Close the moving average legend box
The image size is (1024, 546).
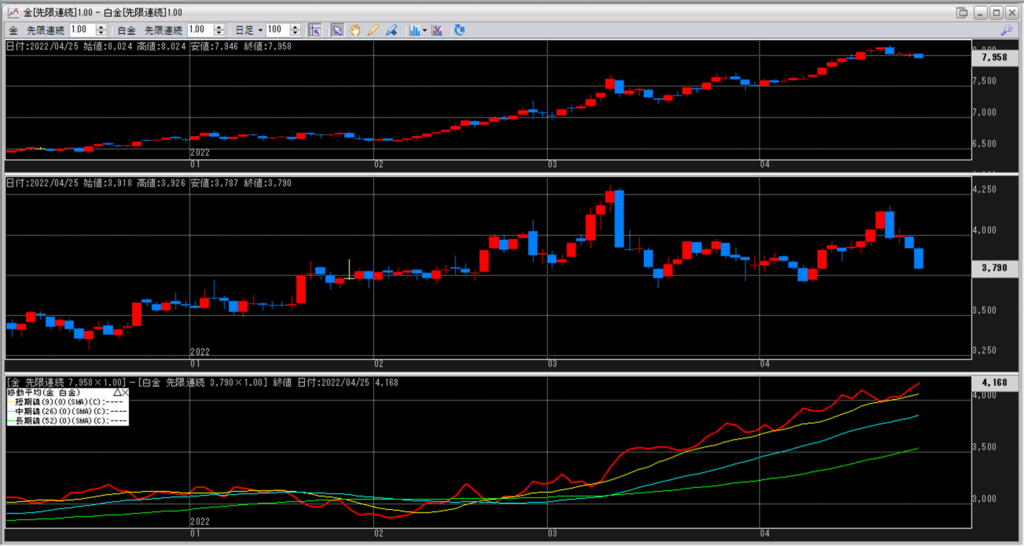126,393
